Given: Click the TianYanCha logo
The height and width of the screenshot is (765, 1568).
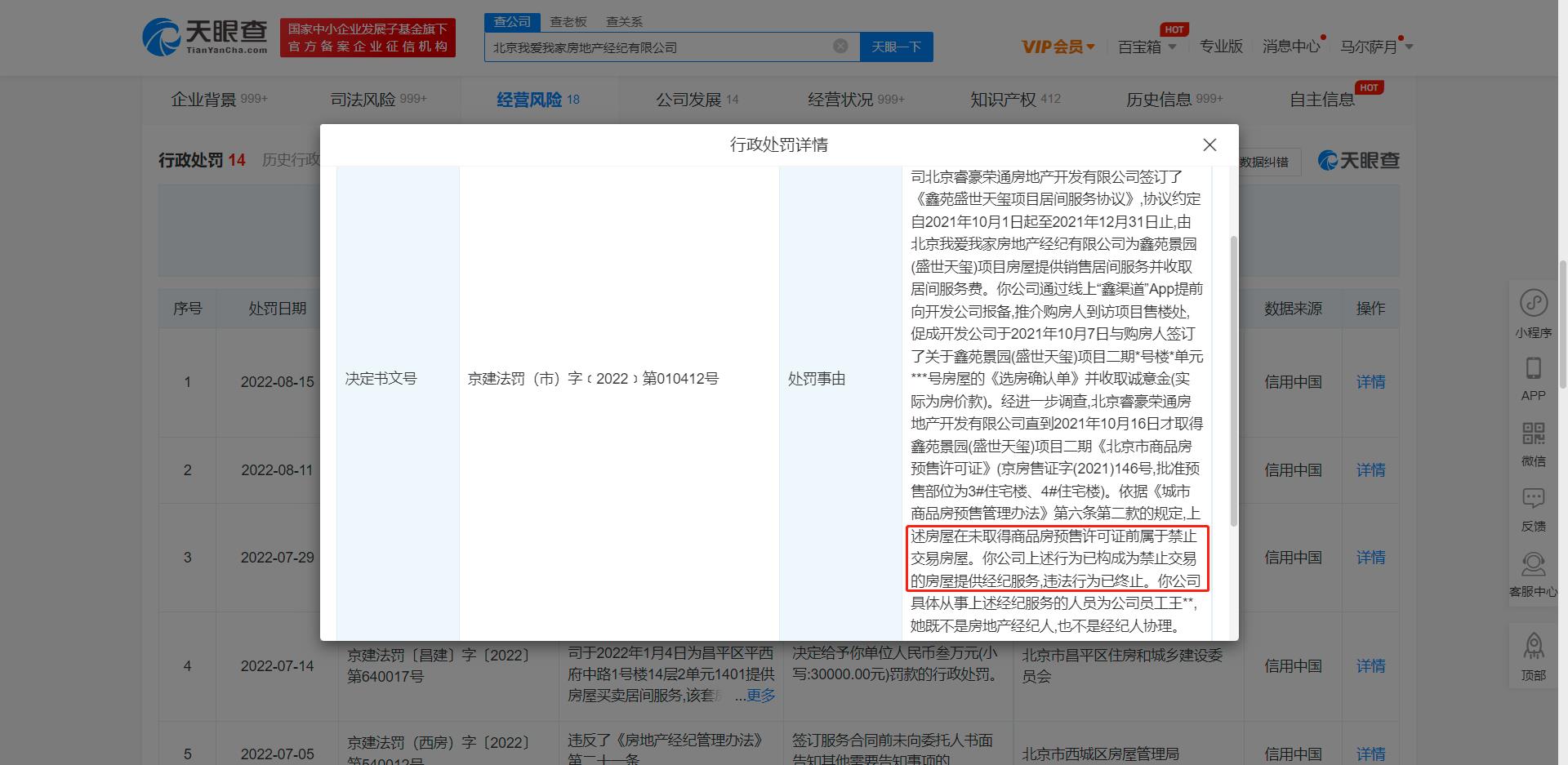Looking at the screenshot, I should (x=204, y=38).
